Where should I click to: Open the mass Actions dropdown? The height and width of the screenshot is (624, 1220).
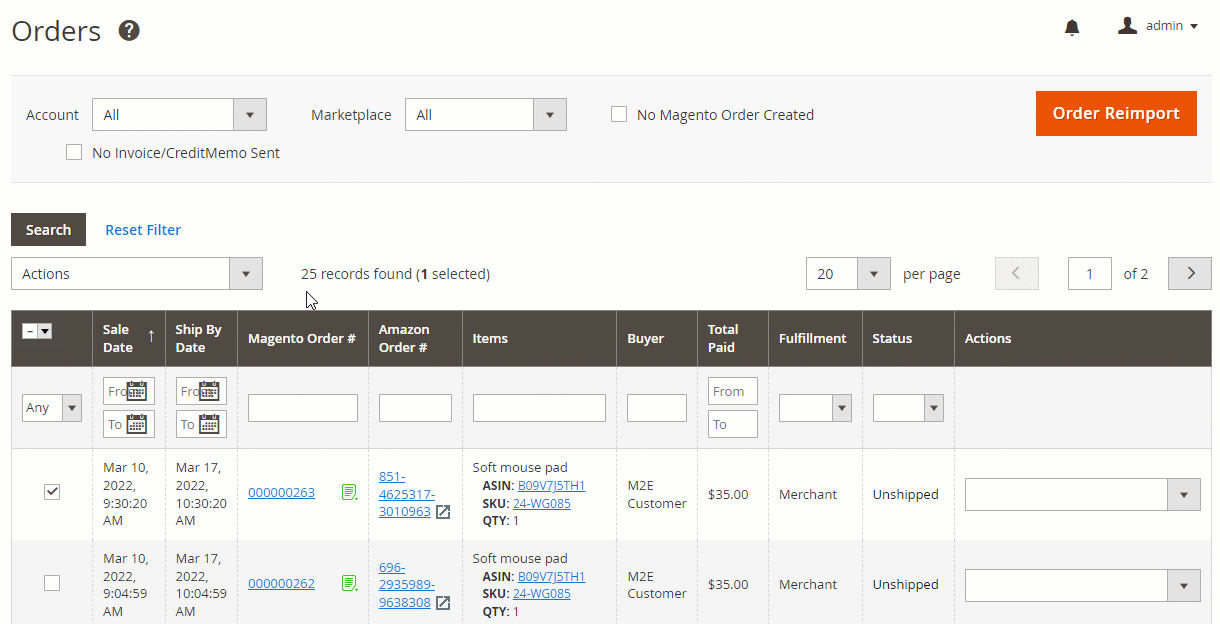coord(137,274)
